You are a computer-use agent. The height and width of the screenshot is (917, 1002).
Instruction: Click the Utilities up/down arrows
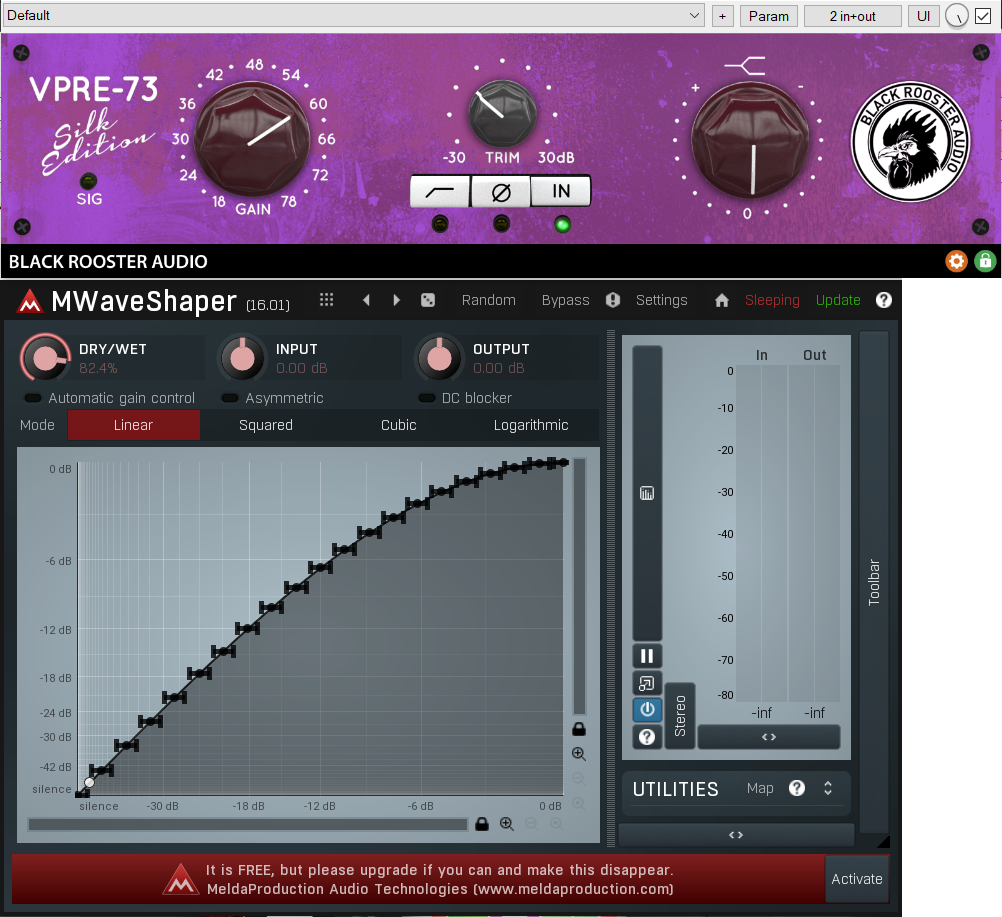[x=828, y=788]
